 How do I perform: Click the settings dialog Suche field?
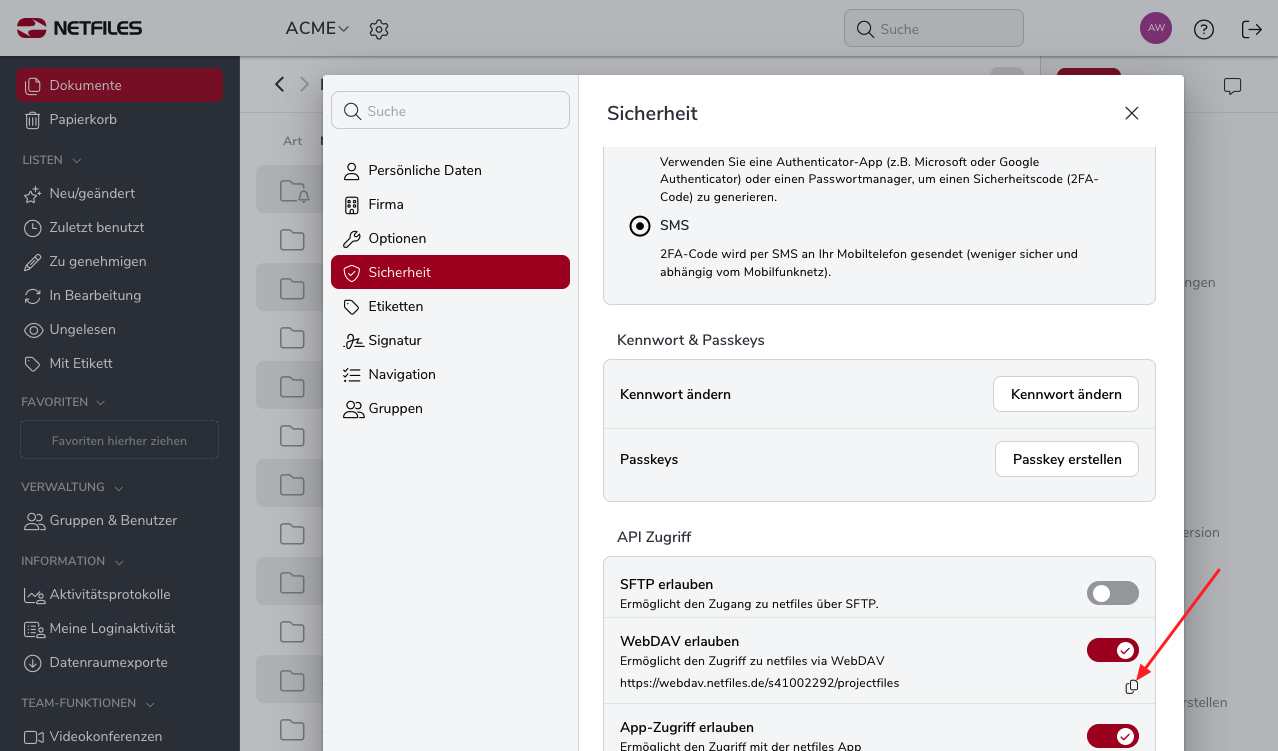click(x=450, y=111)
